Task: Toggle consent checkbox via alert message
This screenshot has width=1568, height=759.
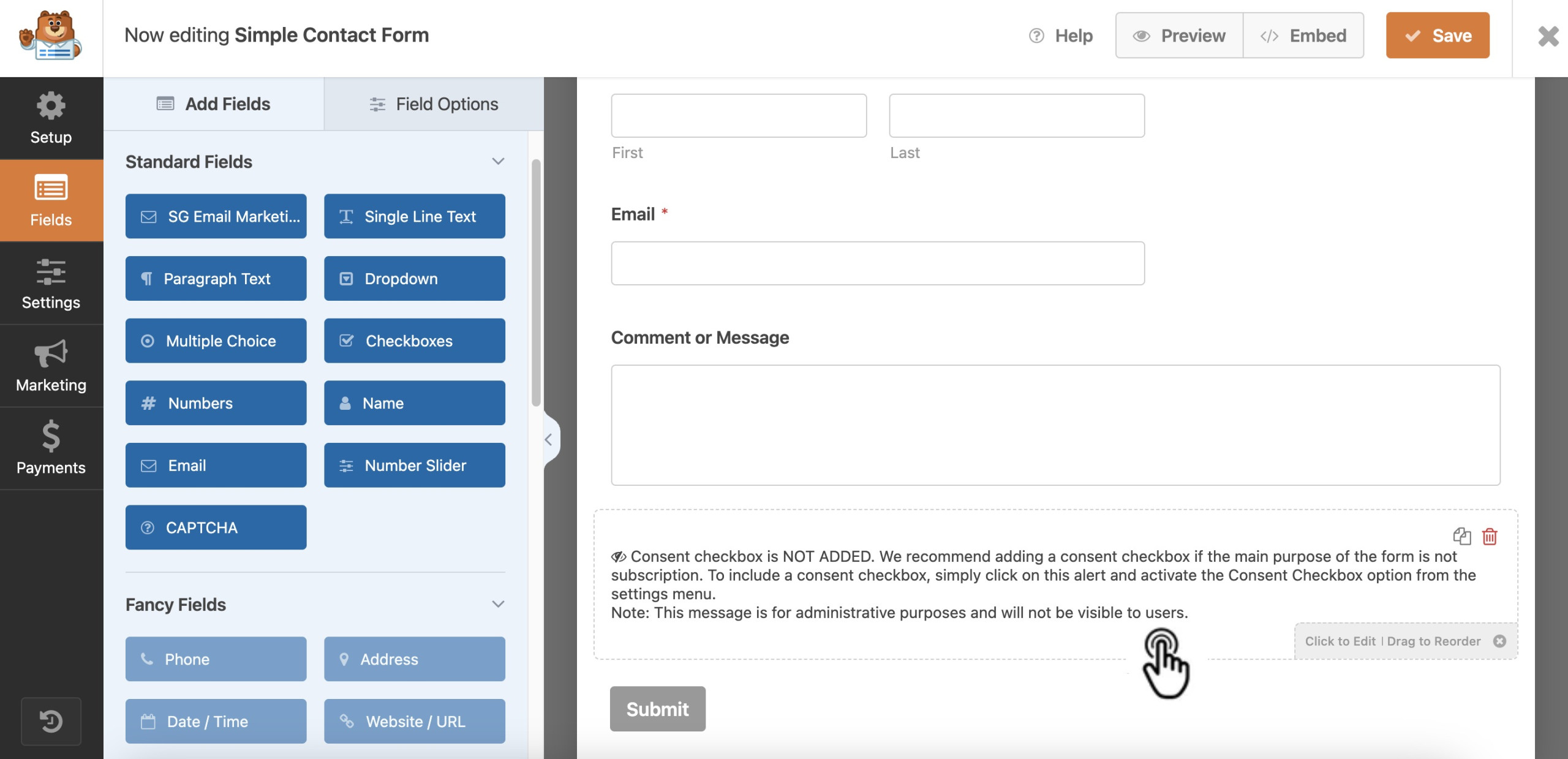Action: click(x=1056, y=584)
